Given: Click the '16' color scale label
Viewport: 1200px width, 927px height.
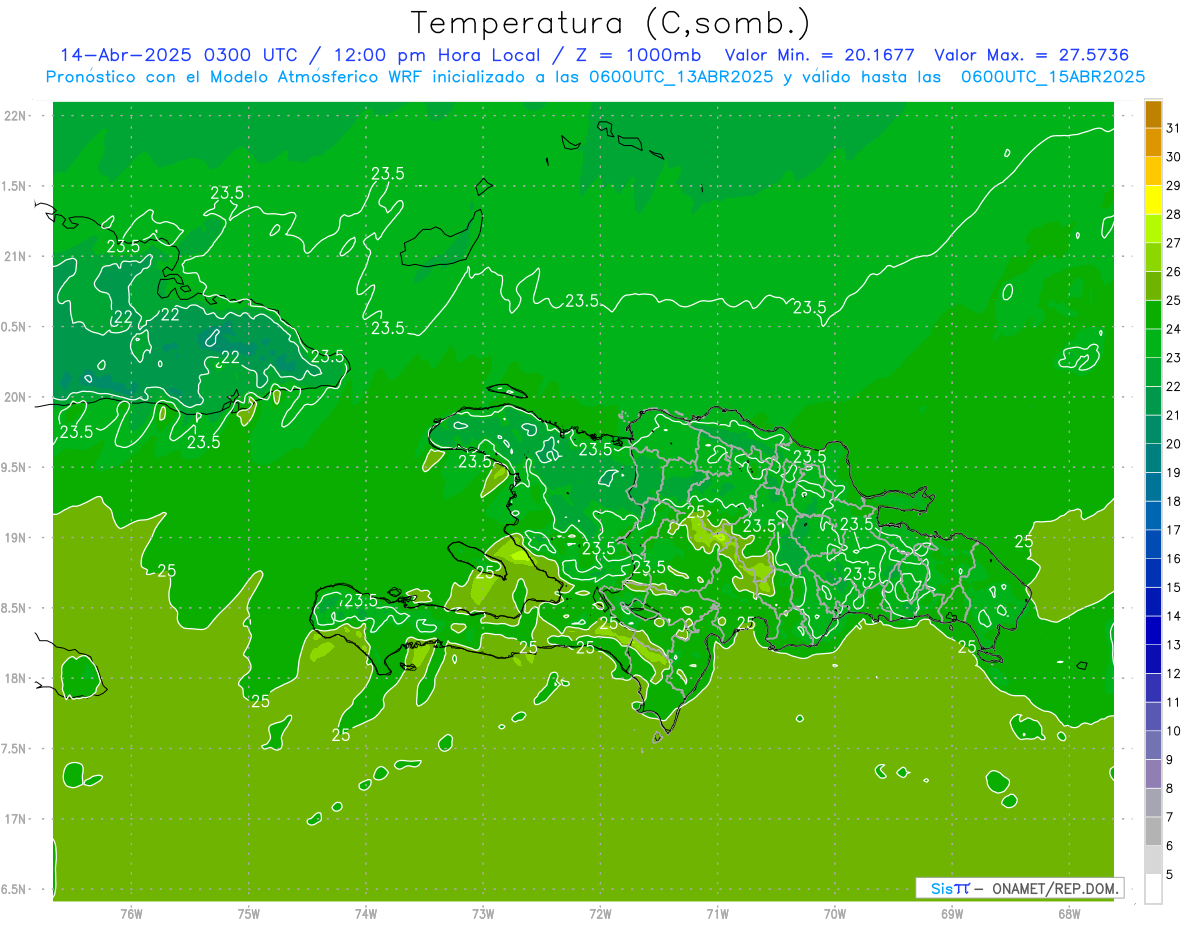Looking at the screenshot, I should 1174,559.
